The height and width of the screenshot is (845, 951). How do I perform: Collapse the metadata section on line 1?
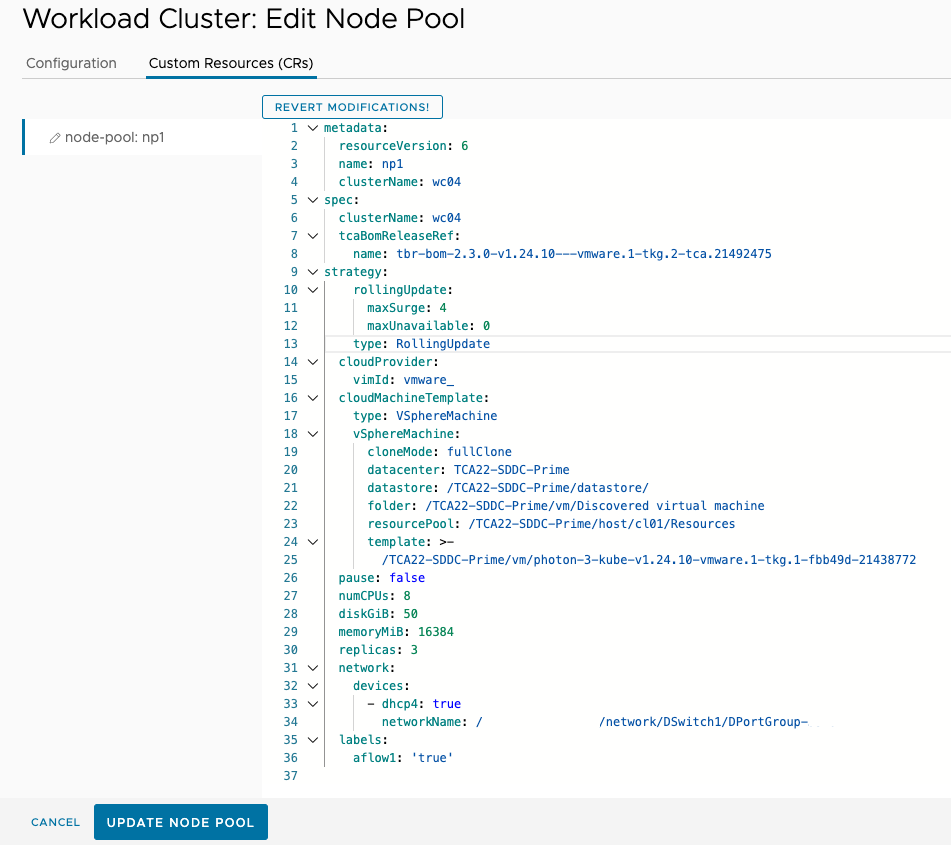pyautogui.click(x=314, y=128)
